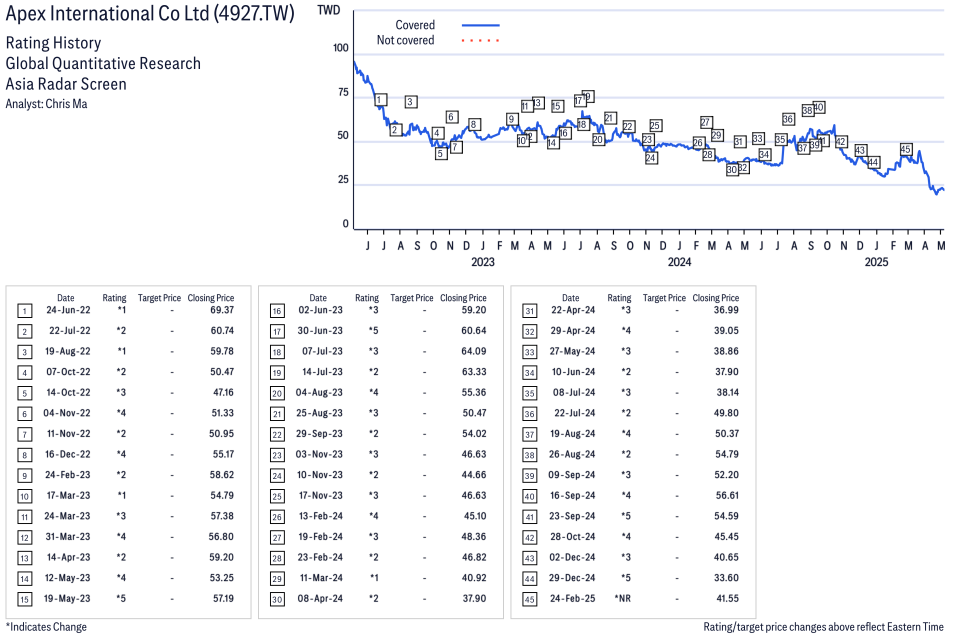This screenshot has height=634, width=955.
Task: Click closing price 33.60
Action: (726, 578)
